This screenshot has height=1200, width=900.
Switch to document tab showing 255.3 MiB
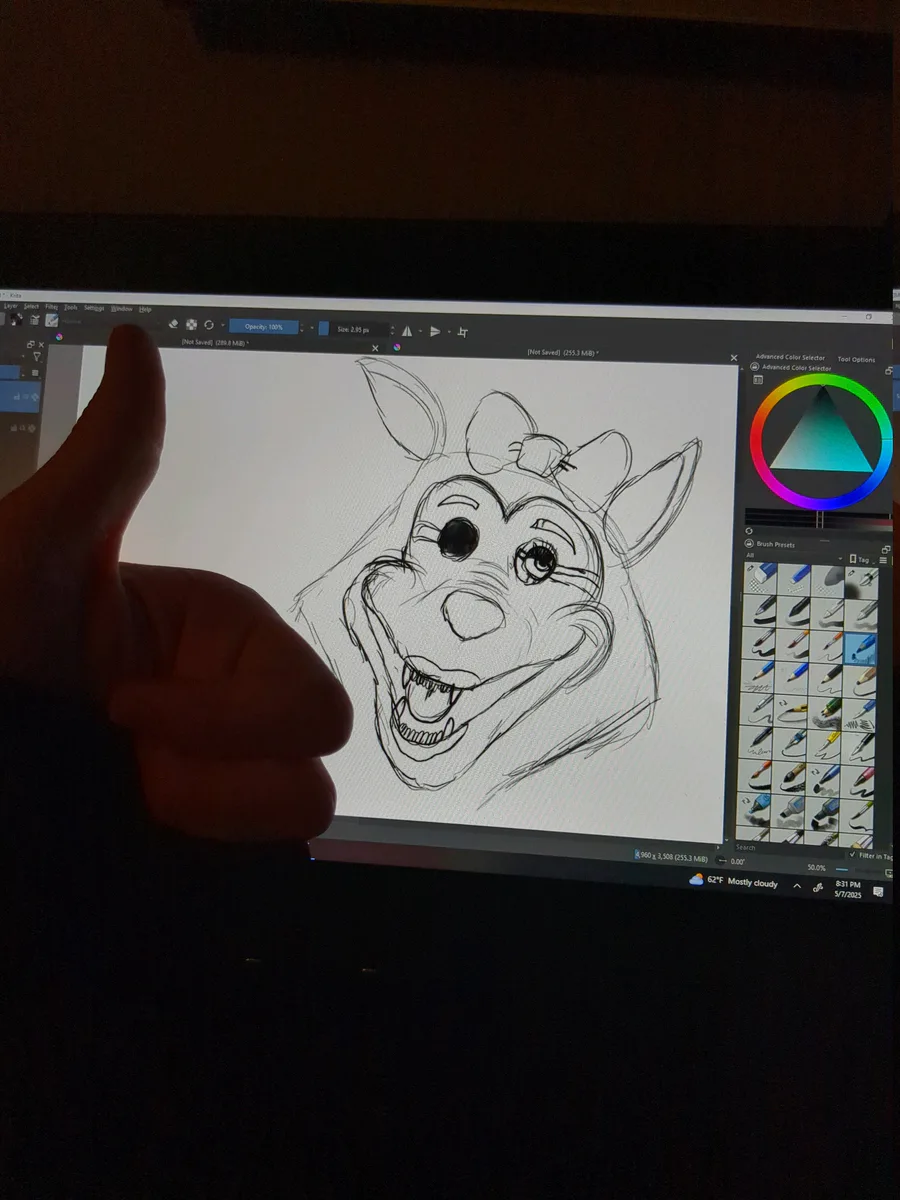(563, 352)
